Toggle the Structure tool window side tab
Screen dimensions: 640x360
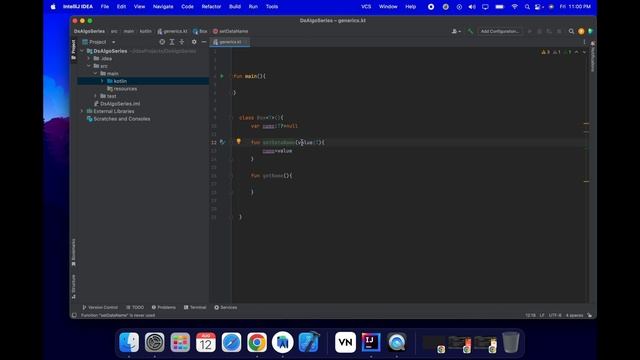pyautogui.click(x=73, y=287)
